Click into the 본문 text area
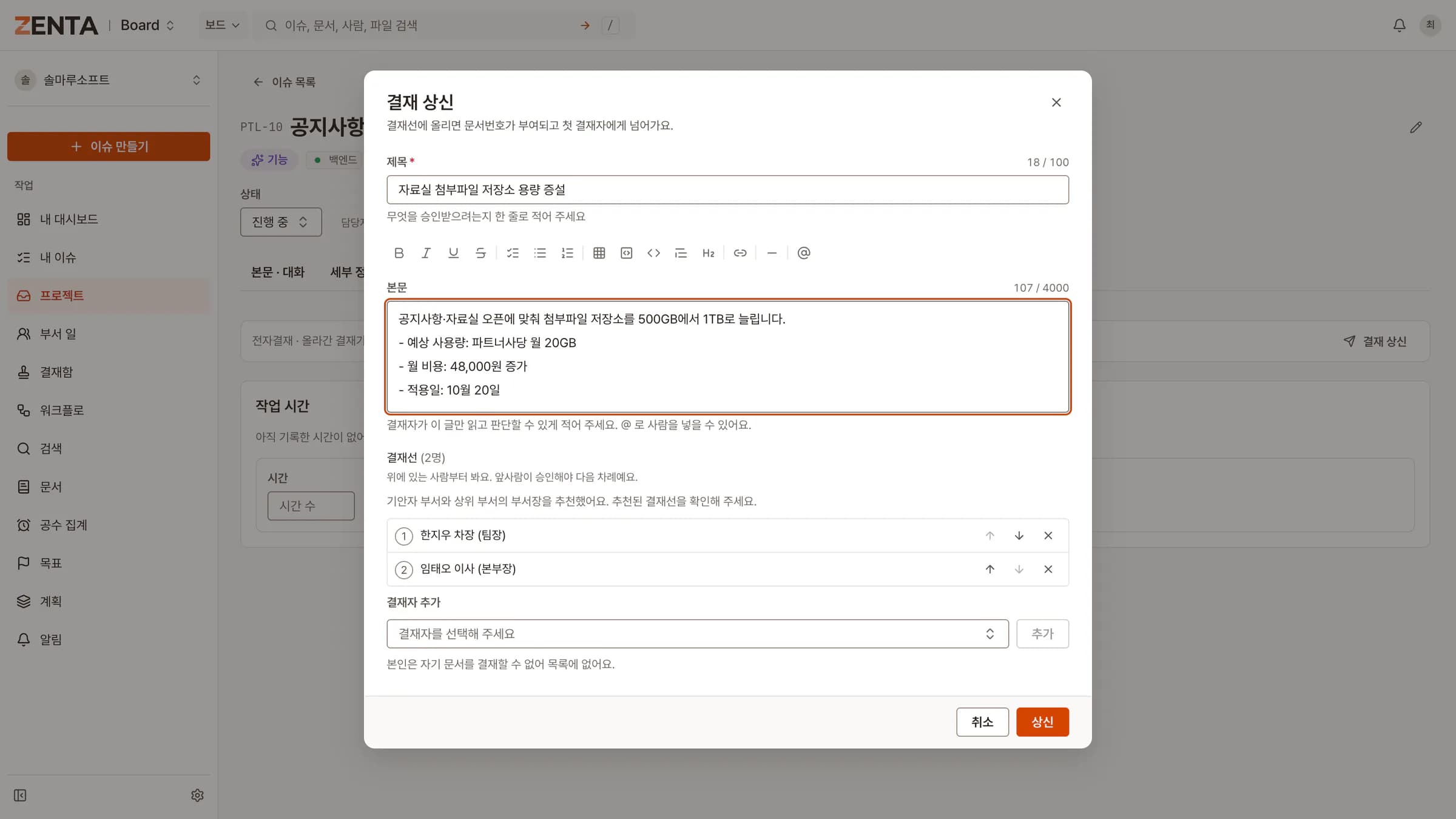1456x819 pixels. 728,357
